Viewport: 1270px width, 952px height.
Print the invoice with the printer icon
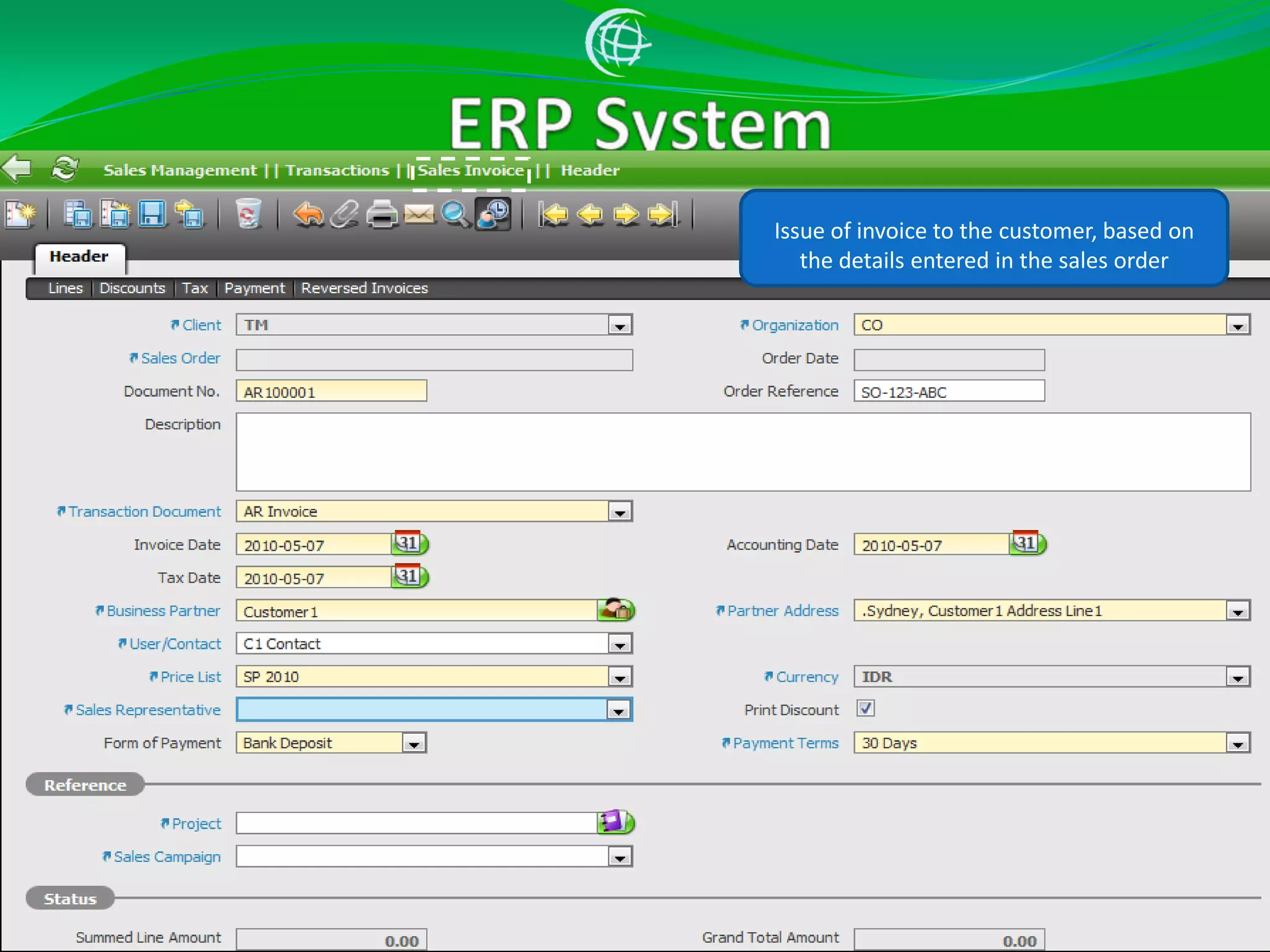pos(382,214)
